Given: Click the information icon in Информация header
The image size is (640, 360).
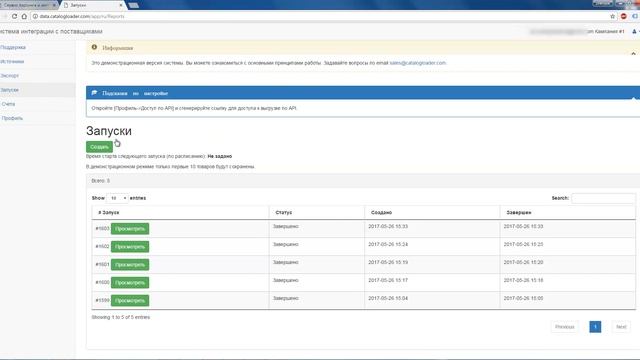Looking at the screenshot, I should tap(94, 47).
